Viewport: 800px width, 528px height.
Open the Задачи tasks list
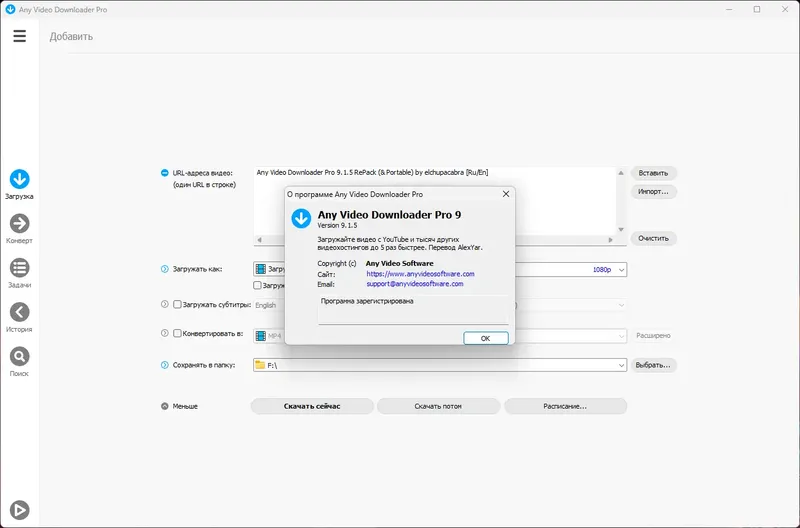click(19, 273)
